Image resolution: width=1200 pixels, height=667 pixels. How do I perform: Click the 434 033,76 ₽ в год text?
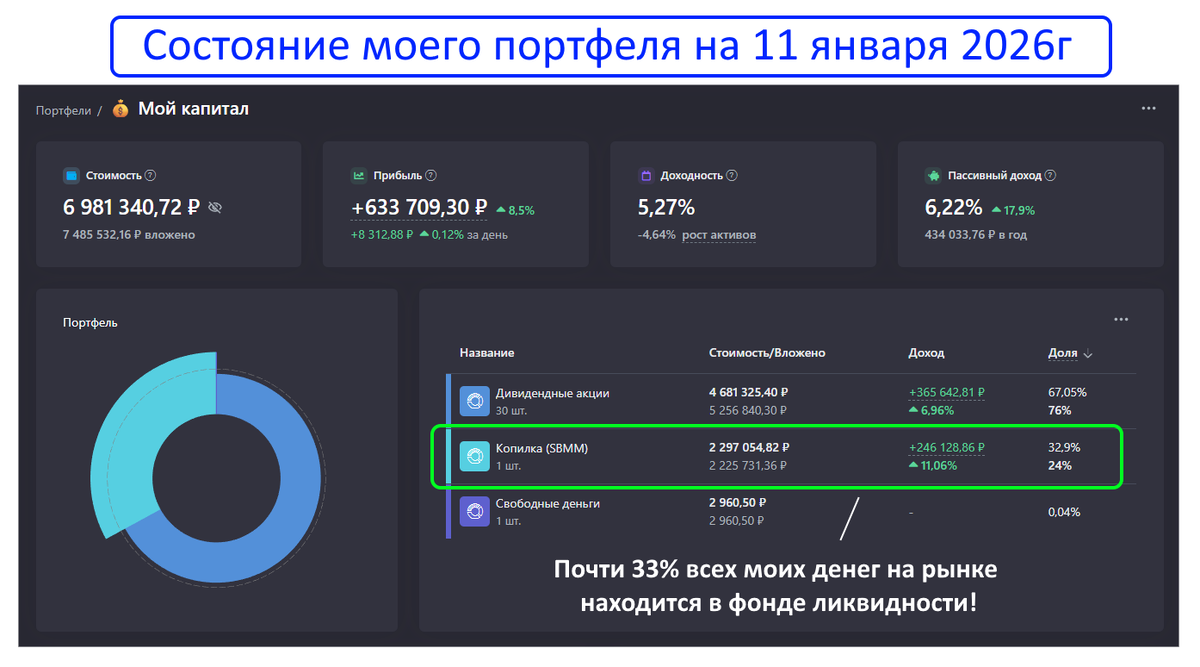pos(976,235)
